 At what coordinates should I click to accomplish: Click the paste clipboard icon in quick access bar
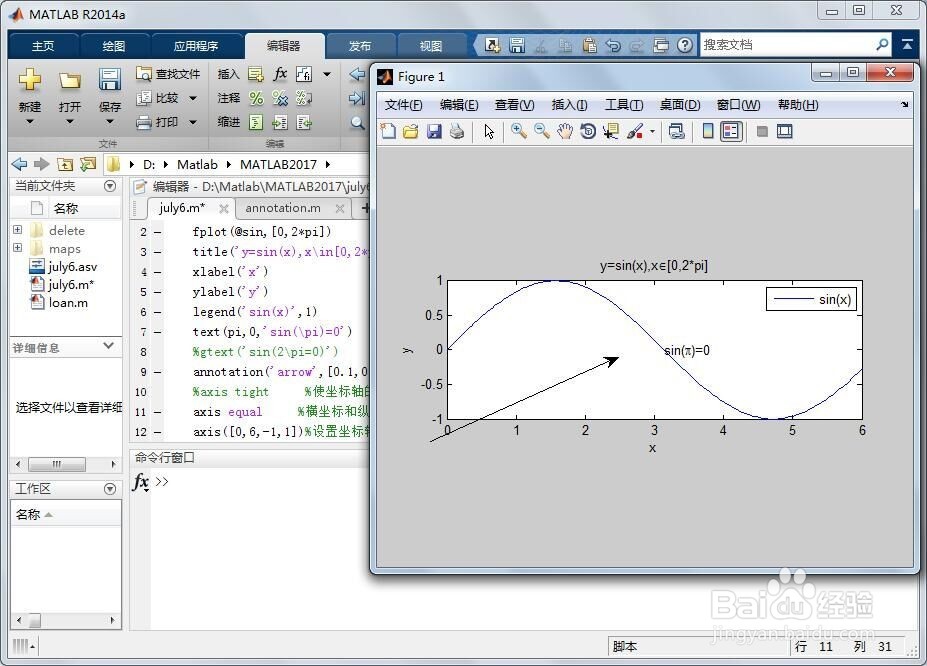coord(589,45)
